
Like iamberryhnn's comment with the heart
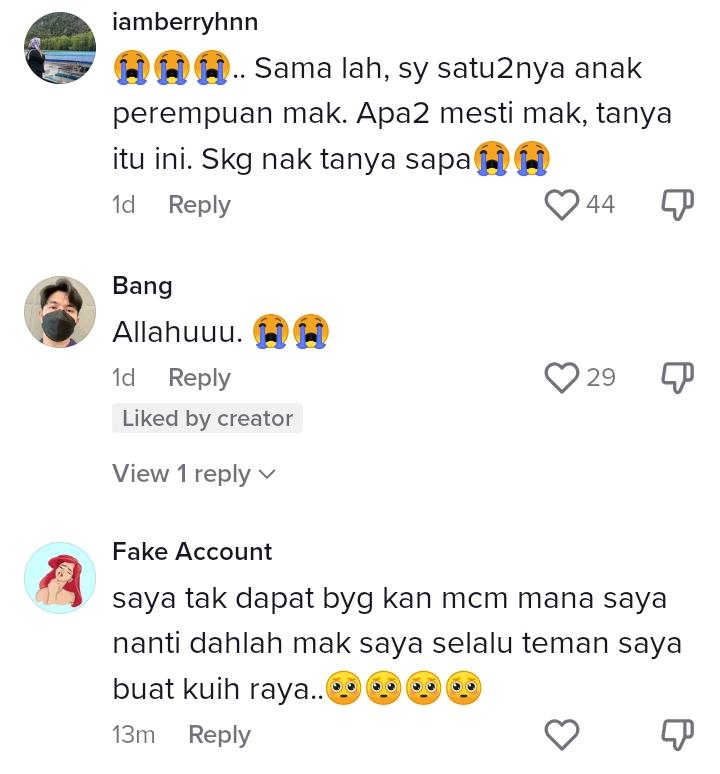(562, 204)
